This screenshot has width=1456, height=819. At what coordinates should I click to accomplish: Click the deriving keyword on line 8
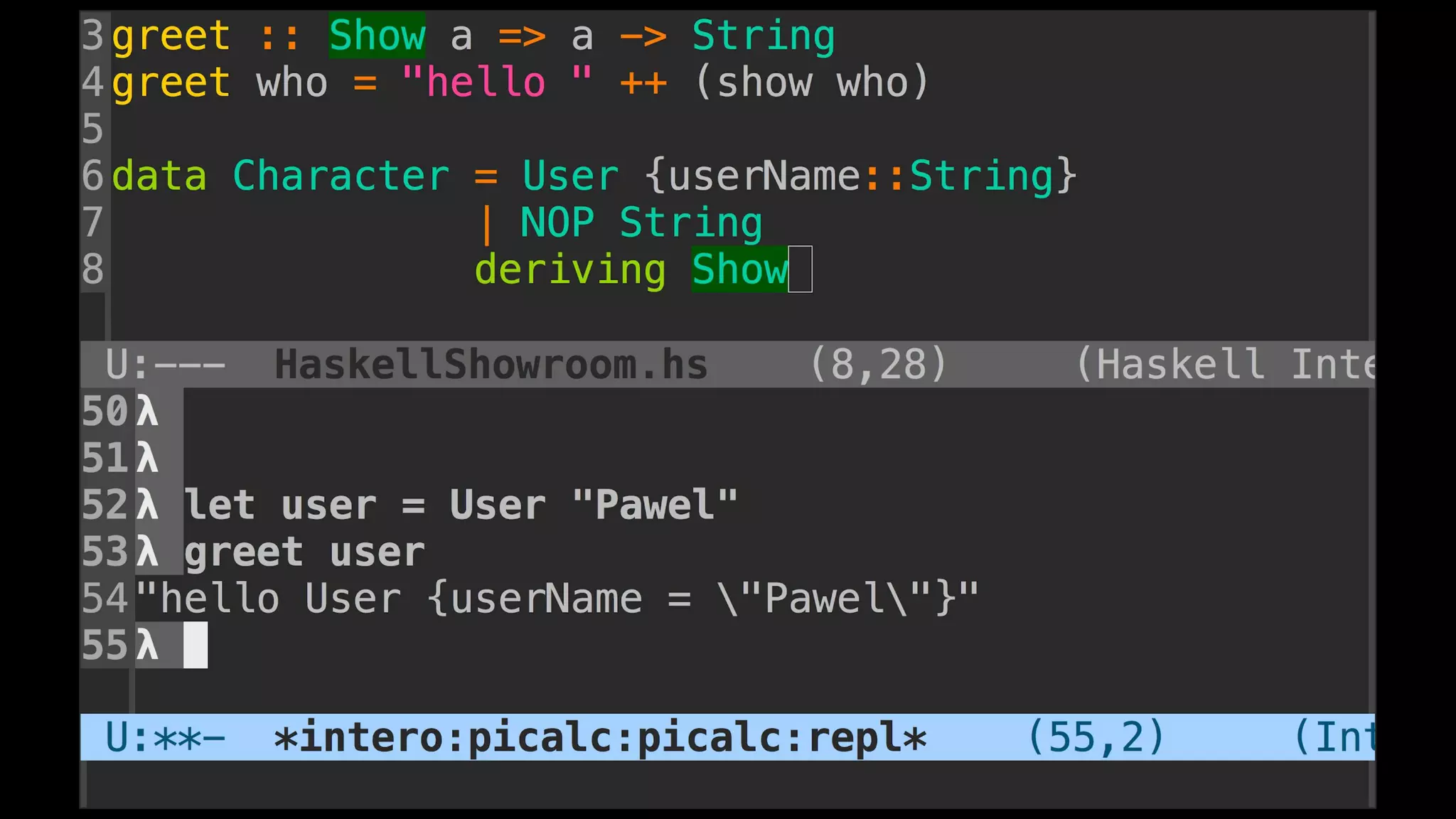tap(570, 270)
